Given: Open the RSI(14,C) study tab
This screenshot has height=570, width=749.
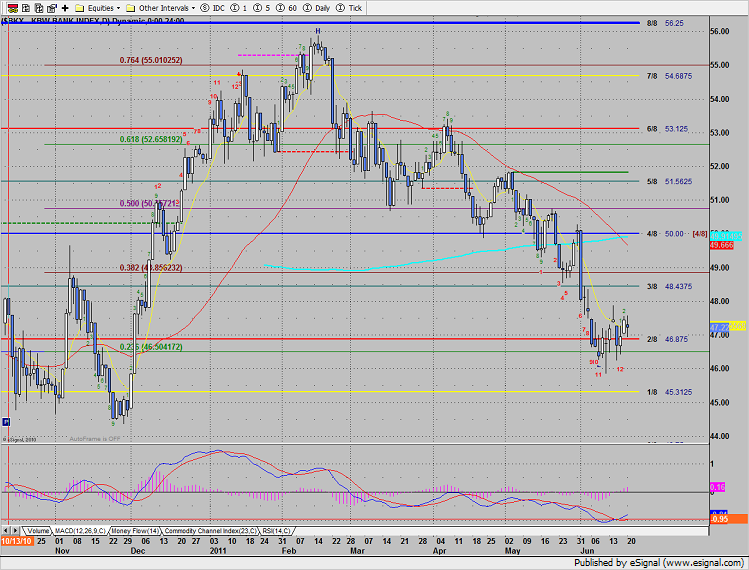Looking at the screenshot, I should (x=276, y=531).
